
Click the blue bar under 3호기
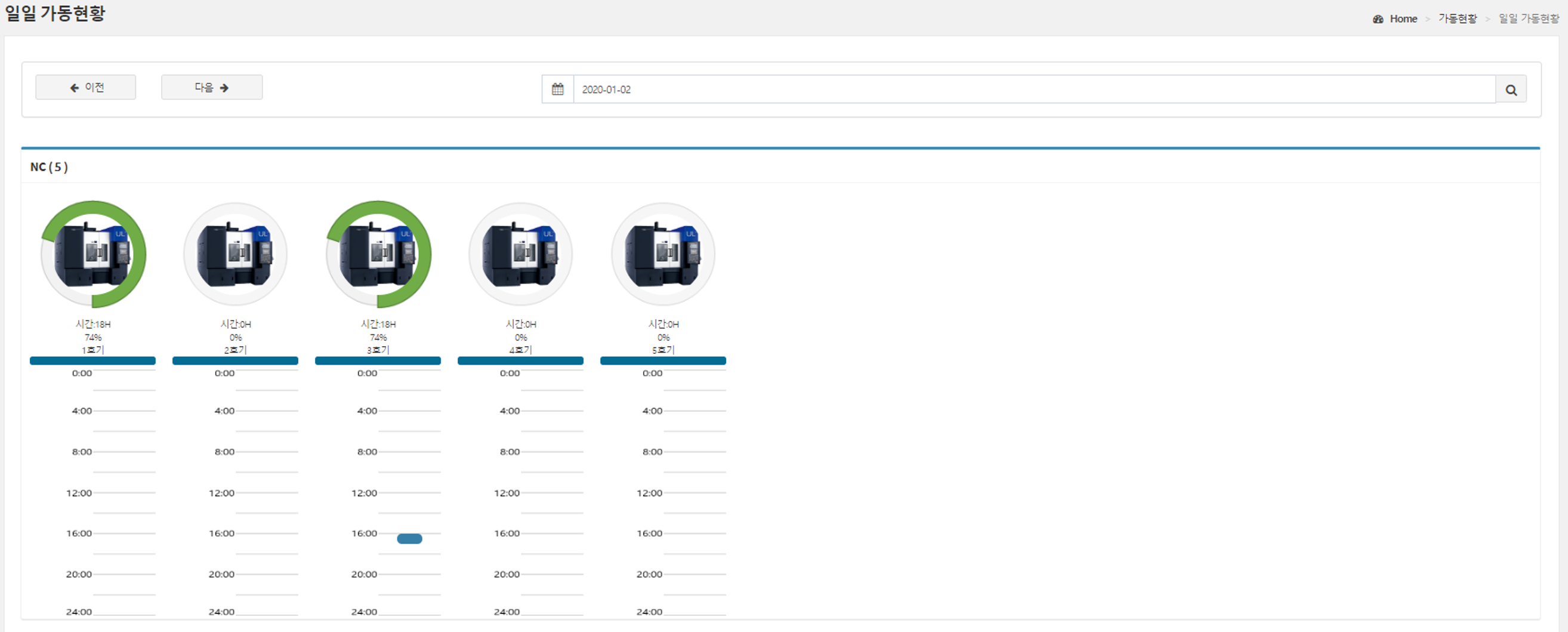tap(378, 360)
